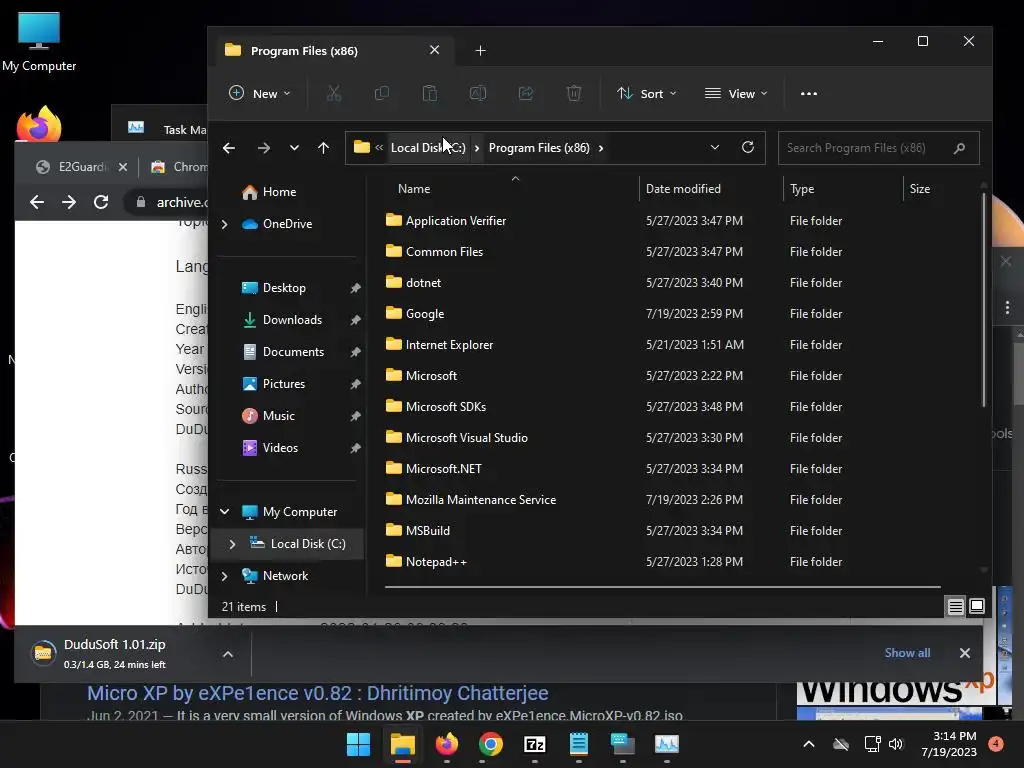Switch to the E2Guardian Chrome tab
The image size is (1024, 768).
click(81, 167)
